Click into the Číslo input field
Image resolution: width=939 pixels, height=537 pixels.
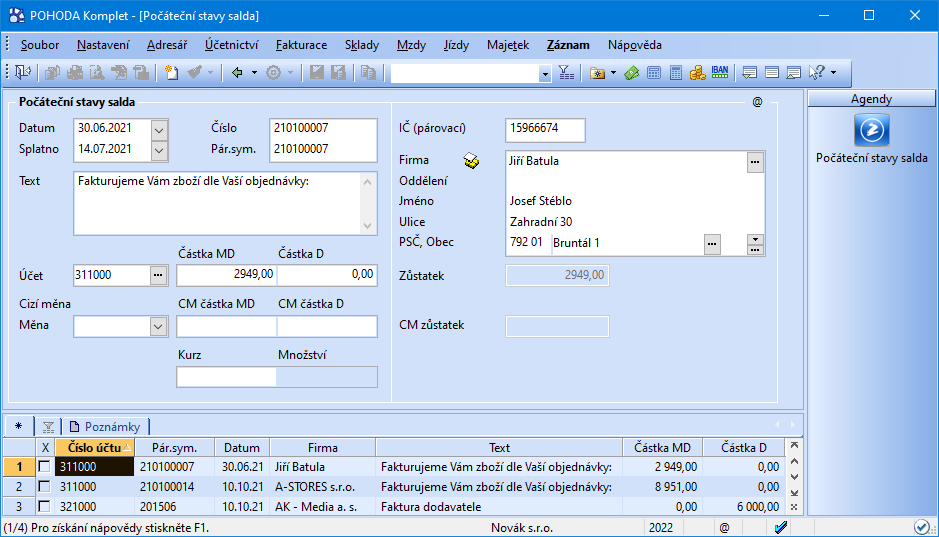323,128
